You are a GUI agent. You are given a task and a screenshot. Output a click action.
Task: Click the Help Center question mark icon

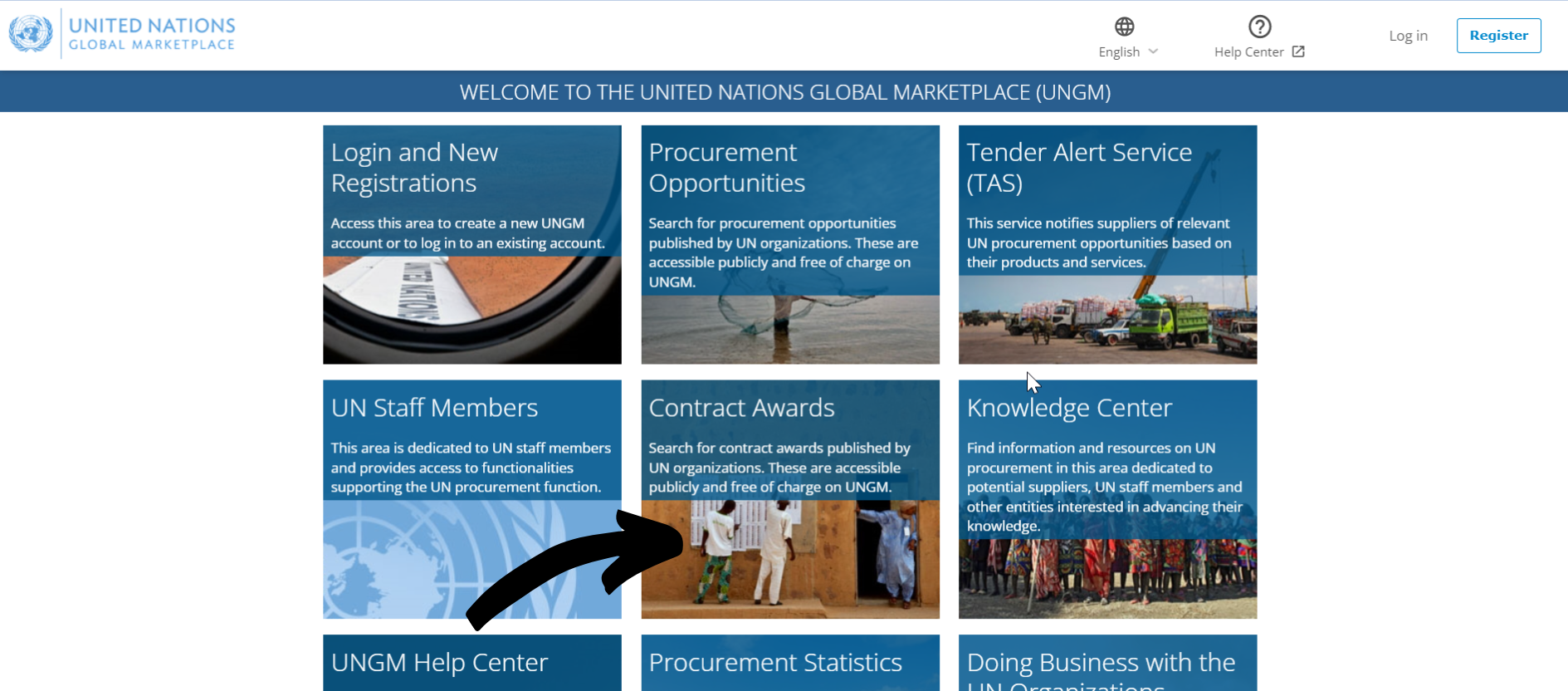(1259, 27)
